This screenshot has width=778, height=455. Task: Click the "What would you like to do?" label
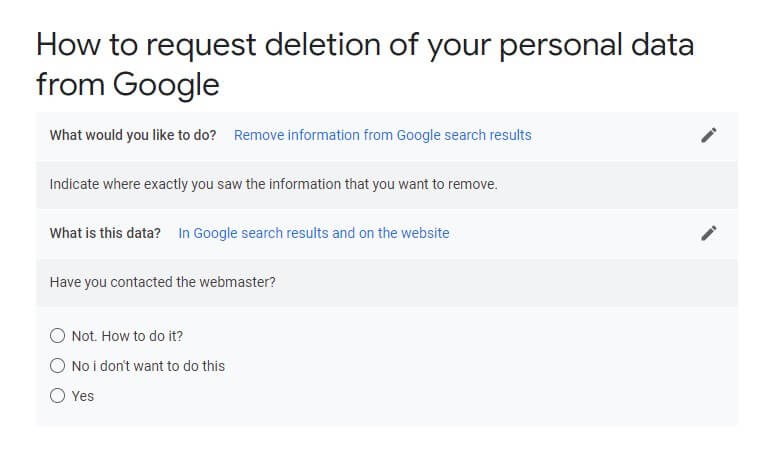pyautogui.click(x=133, y=135)
